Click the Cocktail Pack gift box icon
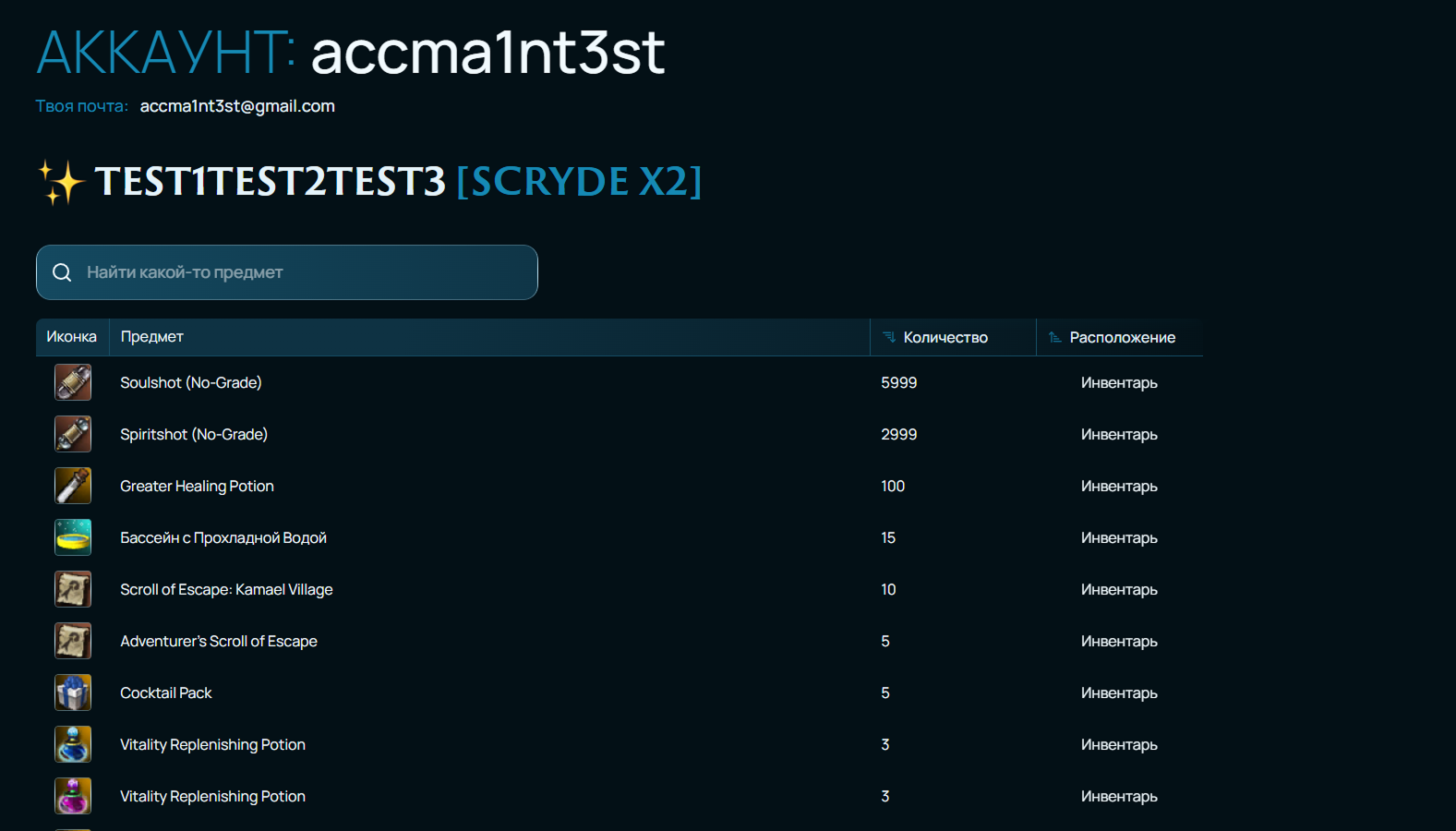Image resolution: width=1456 pixels, height=831 pixels. 73,692
